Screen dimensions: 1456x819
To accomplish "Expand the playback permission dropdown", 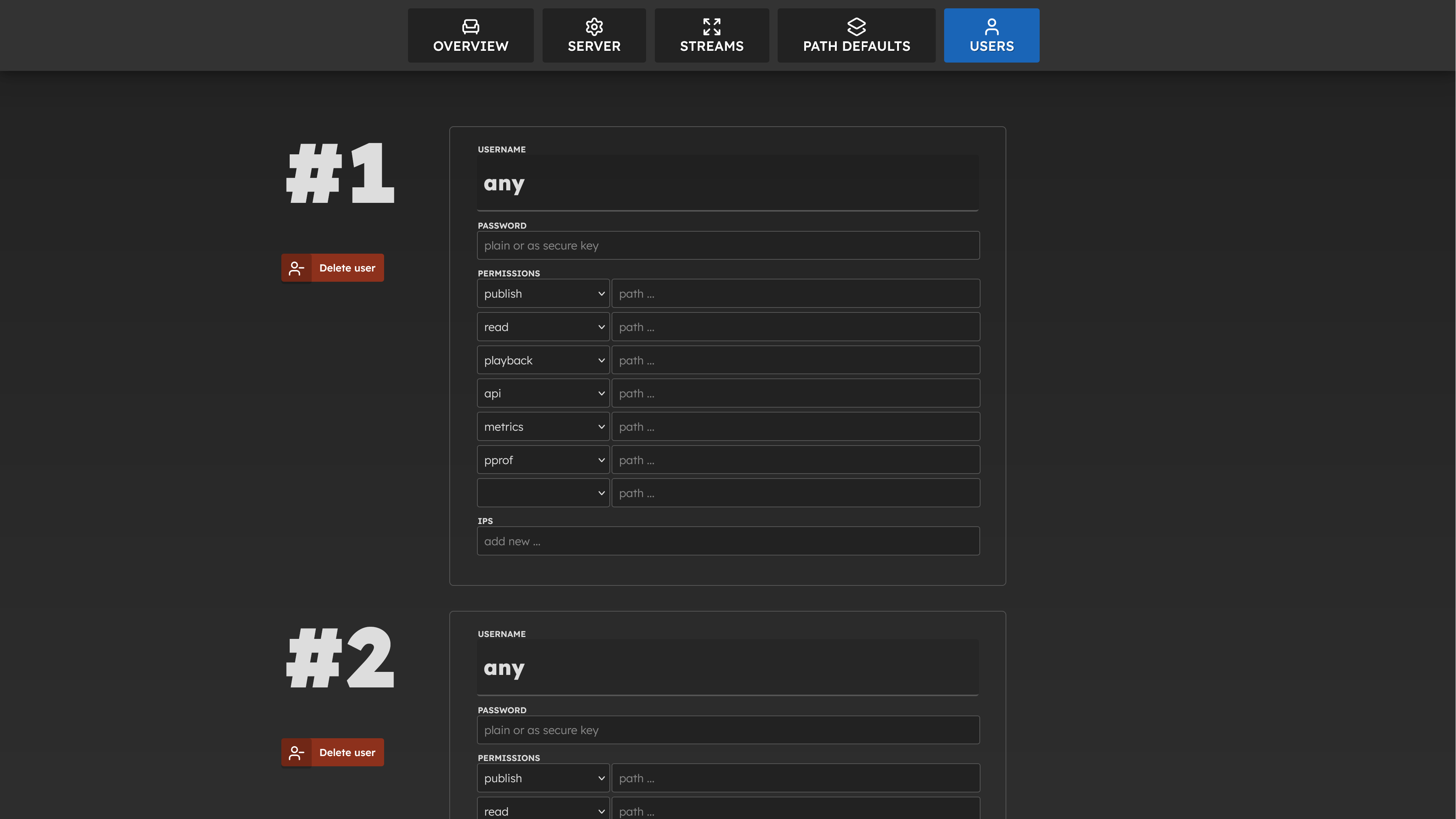I will [x=543, y=360].
